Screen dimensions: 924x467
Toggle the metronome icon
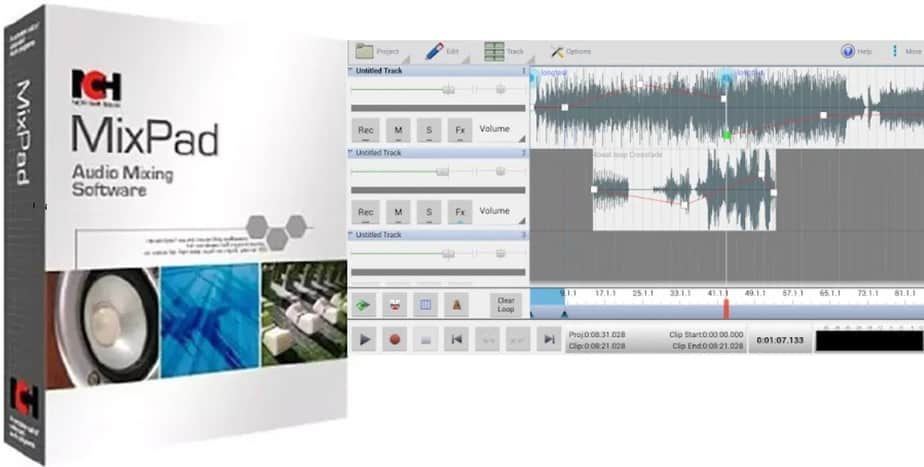pyautogui.click(x=456, y=305)
